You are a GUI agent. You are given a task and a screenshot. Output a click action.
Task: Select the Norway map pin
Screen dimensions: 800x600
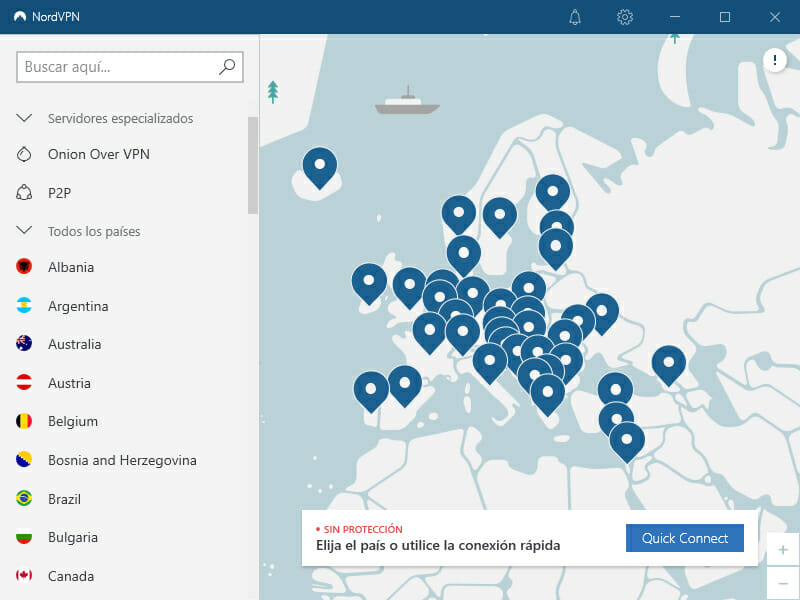click(x=459, y=215)
